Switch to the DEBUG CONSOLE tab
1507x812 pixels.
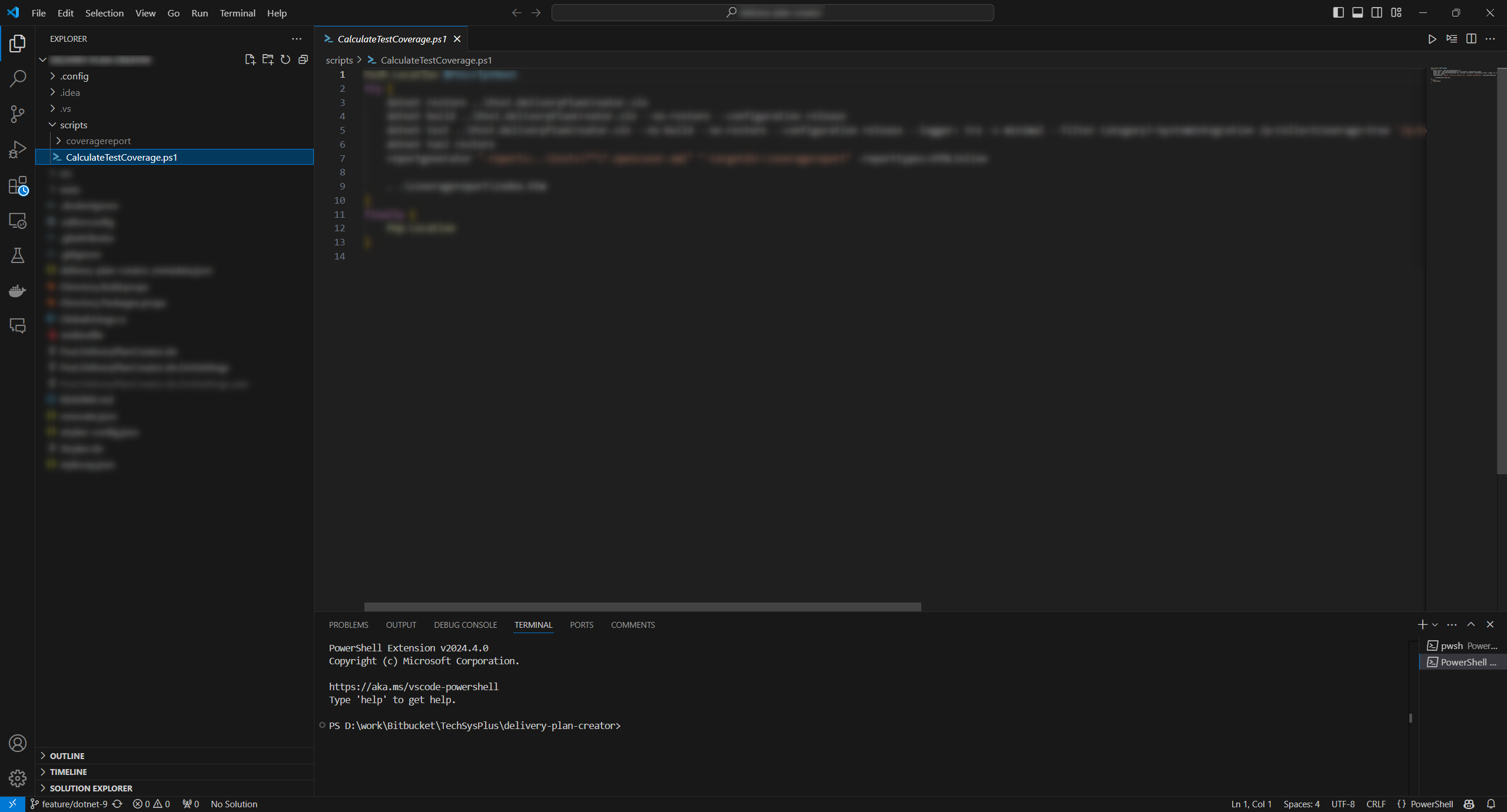tap(465, 625)
